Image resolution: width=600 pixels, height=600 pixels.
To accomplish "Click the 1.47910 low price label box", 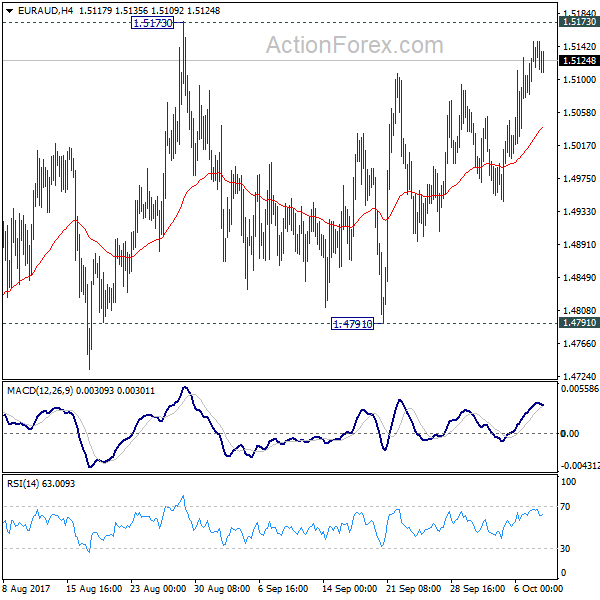I will (x=352, y=324).
